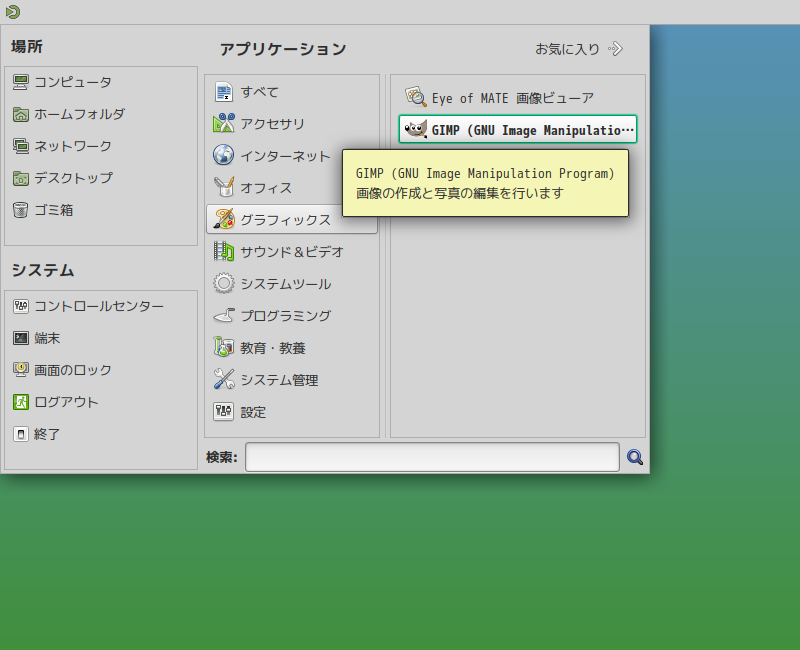Launch Eye of MATE 画像ビューア

518,97
